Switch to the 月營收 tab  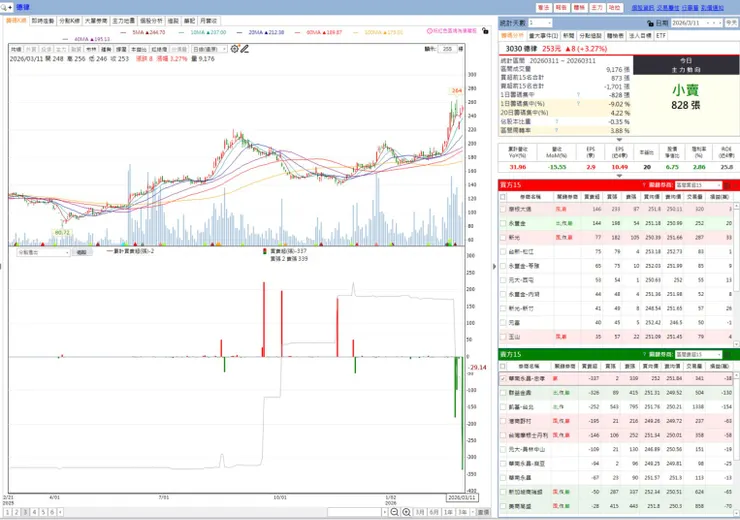click(208, 21)
